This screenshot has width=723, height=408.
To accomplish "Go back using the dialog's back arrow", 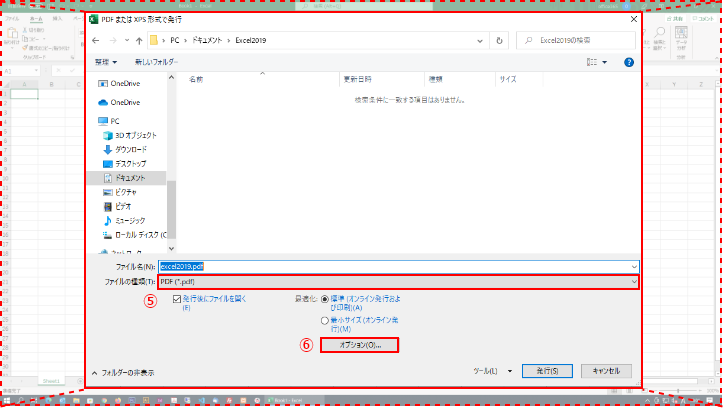I will click(95, 41).
